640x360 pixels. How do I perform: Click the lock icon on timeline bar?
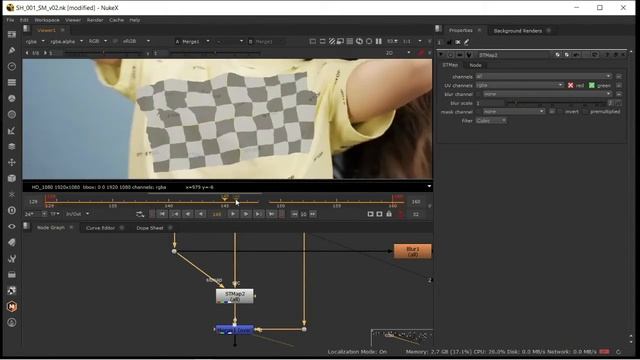pos(389,214)
